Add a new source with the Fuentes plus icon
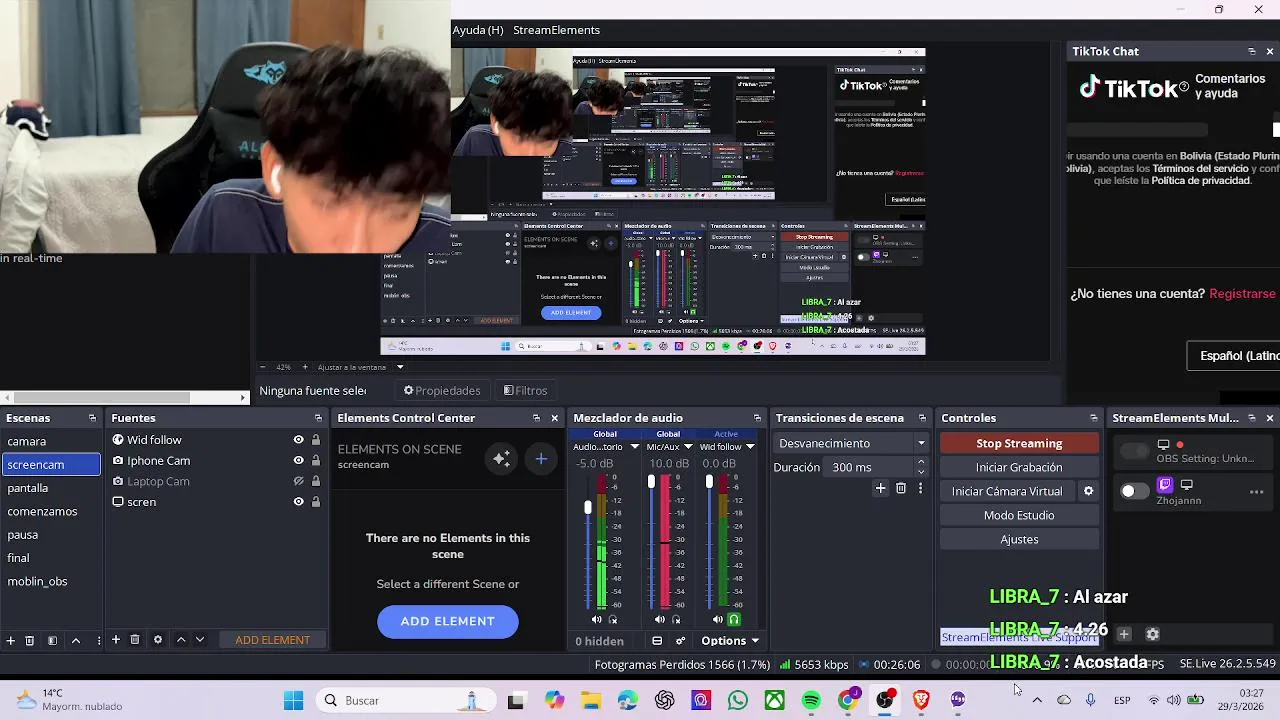Viewport: 1280px width, 720px height. [x=116, y=640]
